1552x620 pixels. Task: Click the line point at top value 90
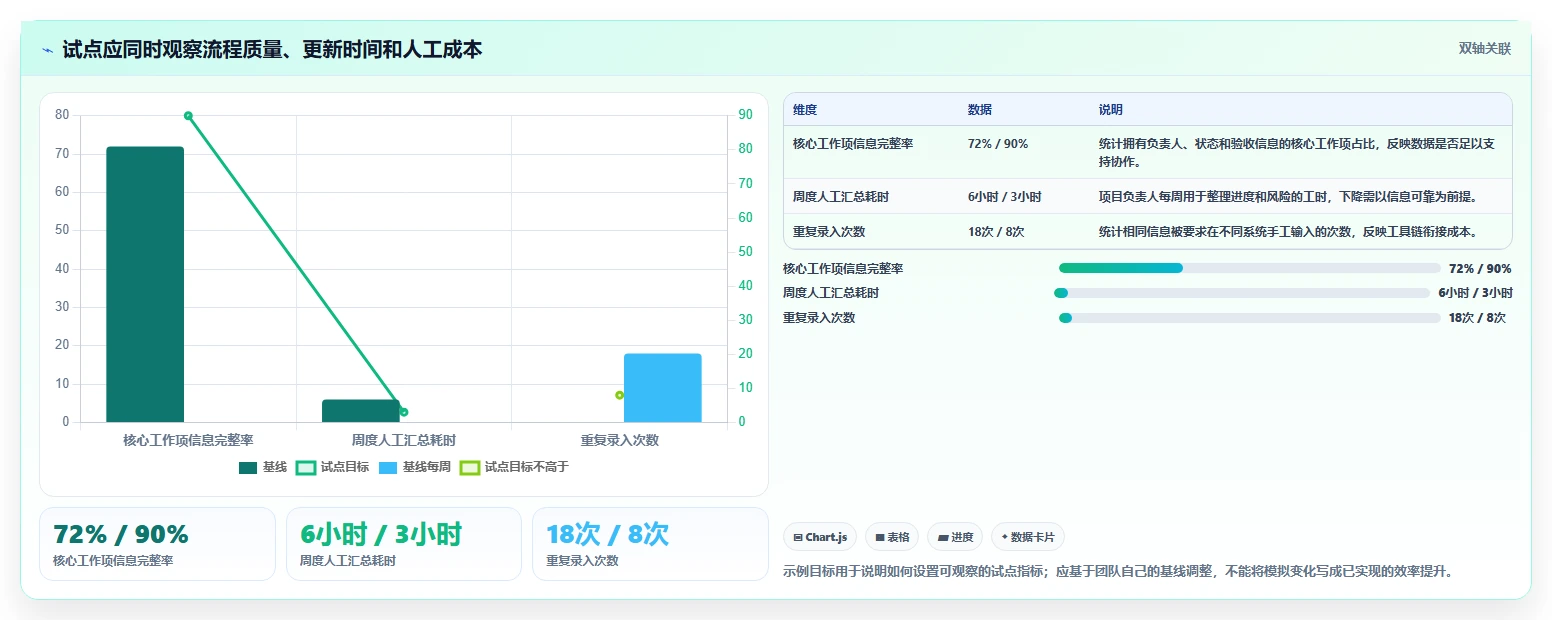188,116
